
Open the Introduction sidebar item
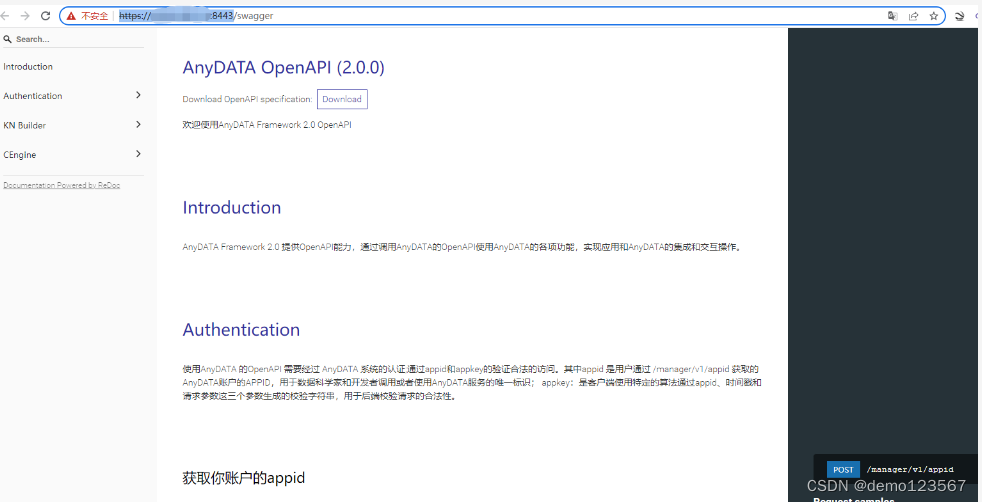click(x=28, y=66)
